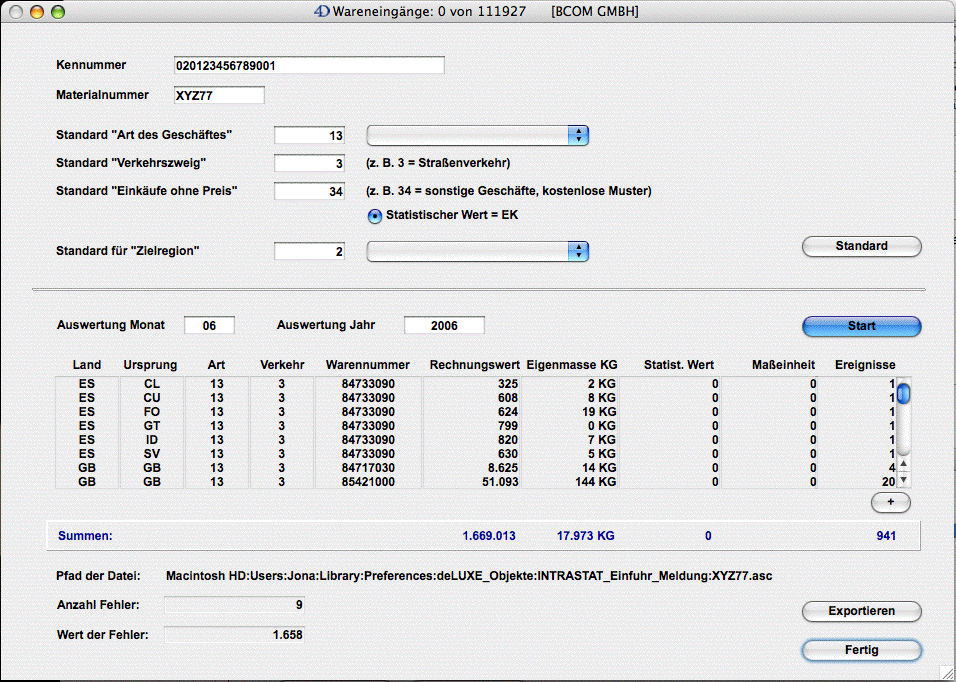Screen dimensions: 956x682
Task: Click the Standard button
Action: point(861,246)
